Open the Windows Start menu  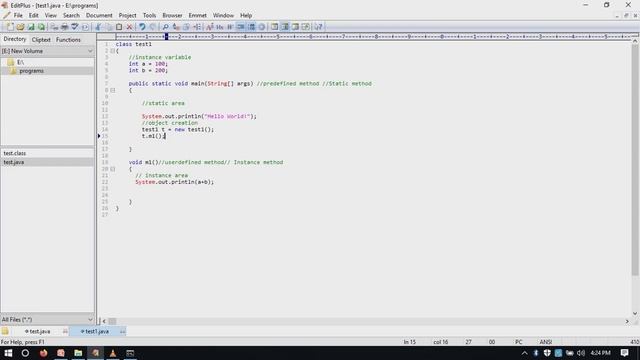pyautogui.click(x=8, y=353)
